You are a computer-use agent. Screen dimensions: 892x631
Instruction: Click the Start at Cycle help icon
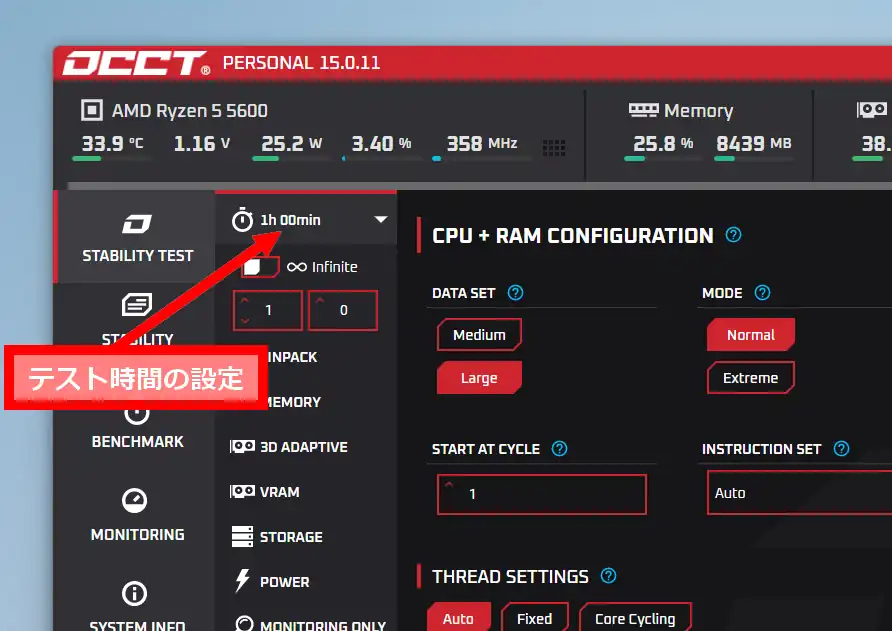(x=560, y=449)
